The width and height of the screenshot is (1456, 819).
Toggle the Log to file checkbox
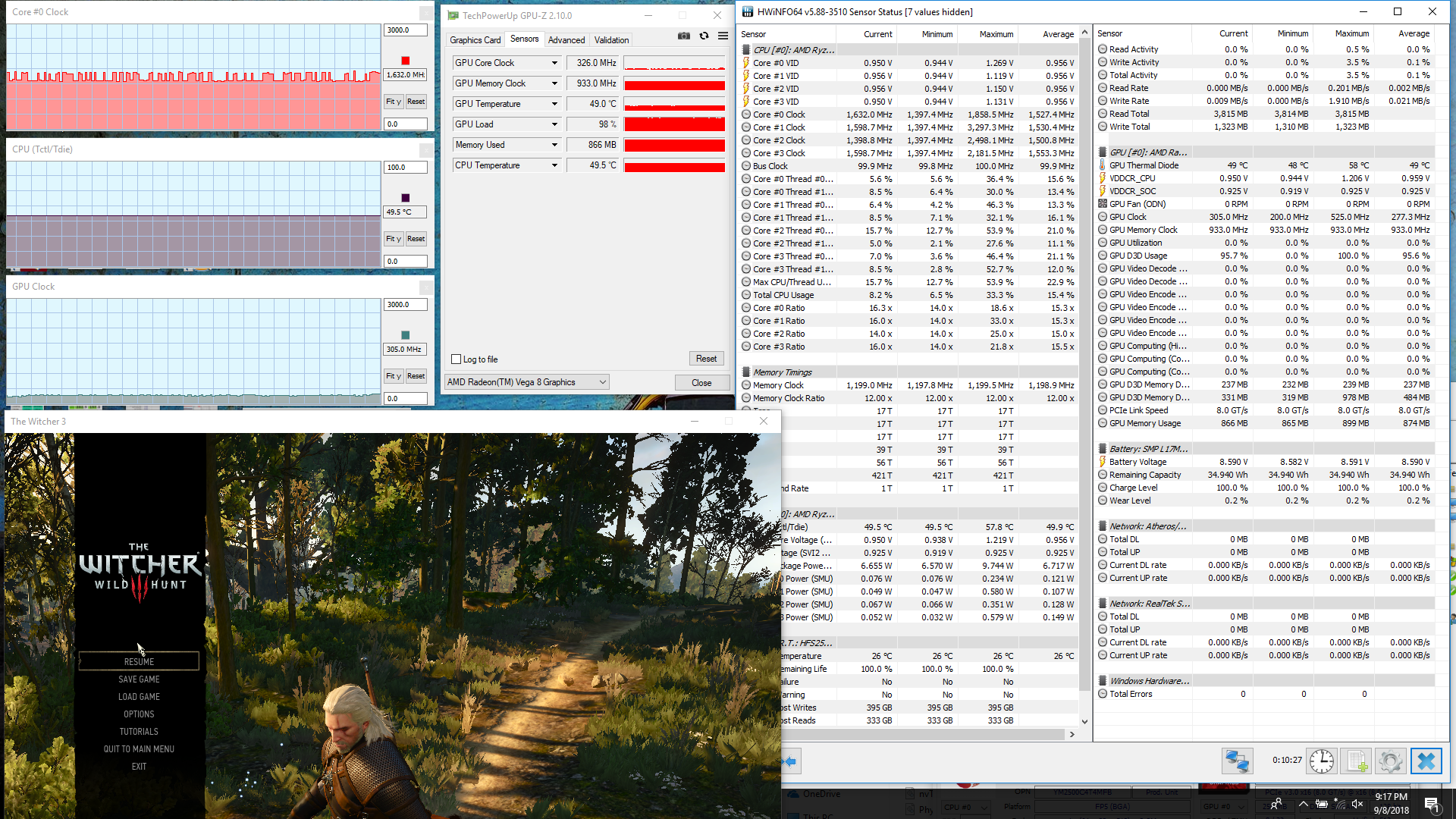456,359
